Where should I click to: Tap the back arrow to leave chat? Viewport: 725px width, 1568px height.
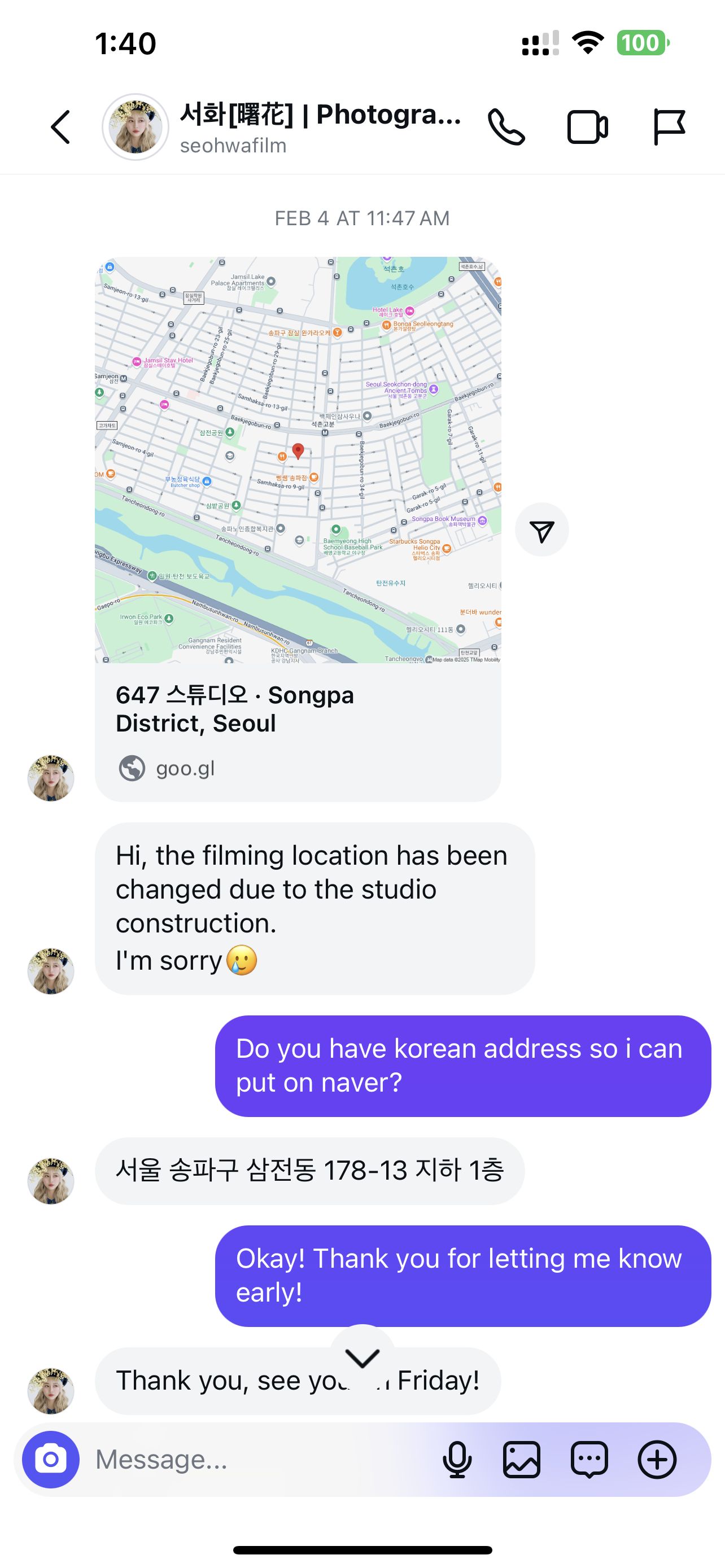(60, 127)
